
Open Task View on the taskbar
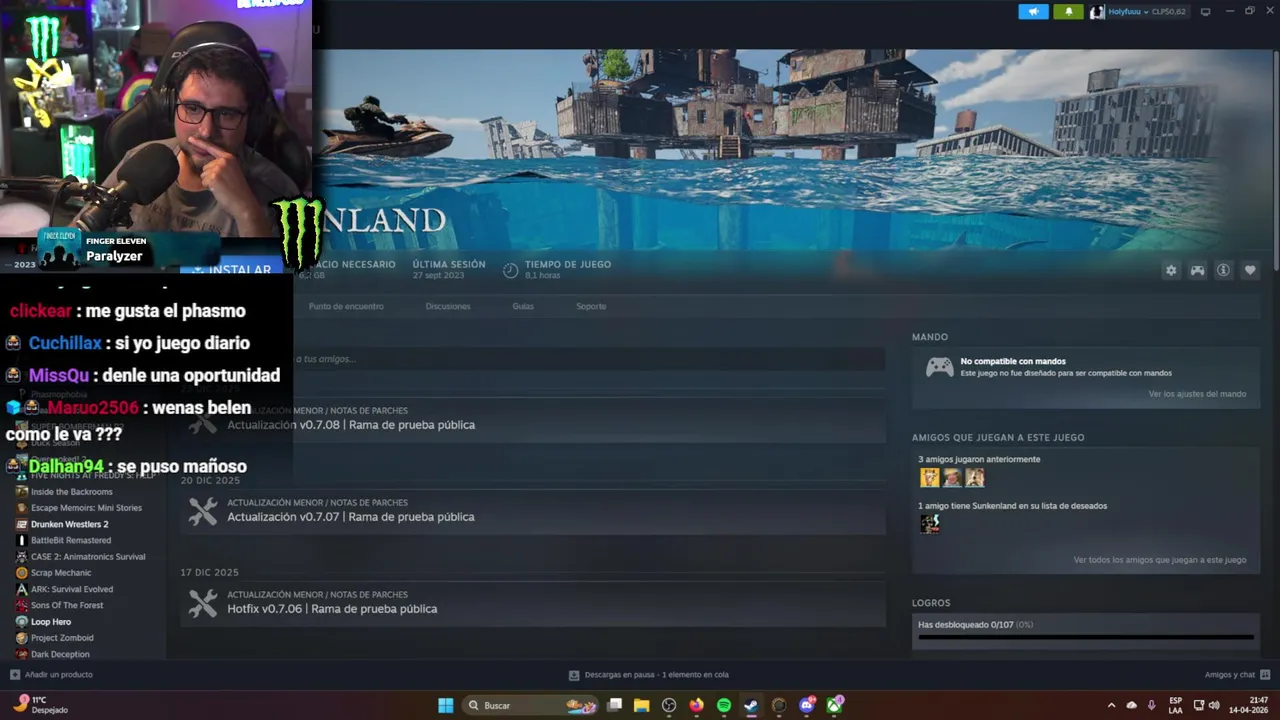coord(615,705)
